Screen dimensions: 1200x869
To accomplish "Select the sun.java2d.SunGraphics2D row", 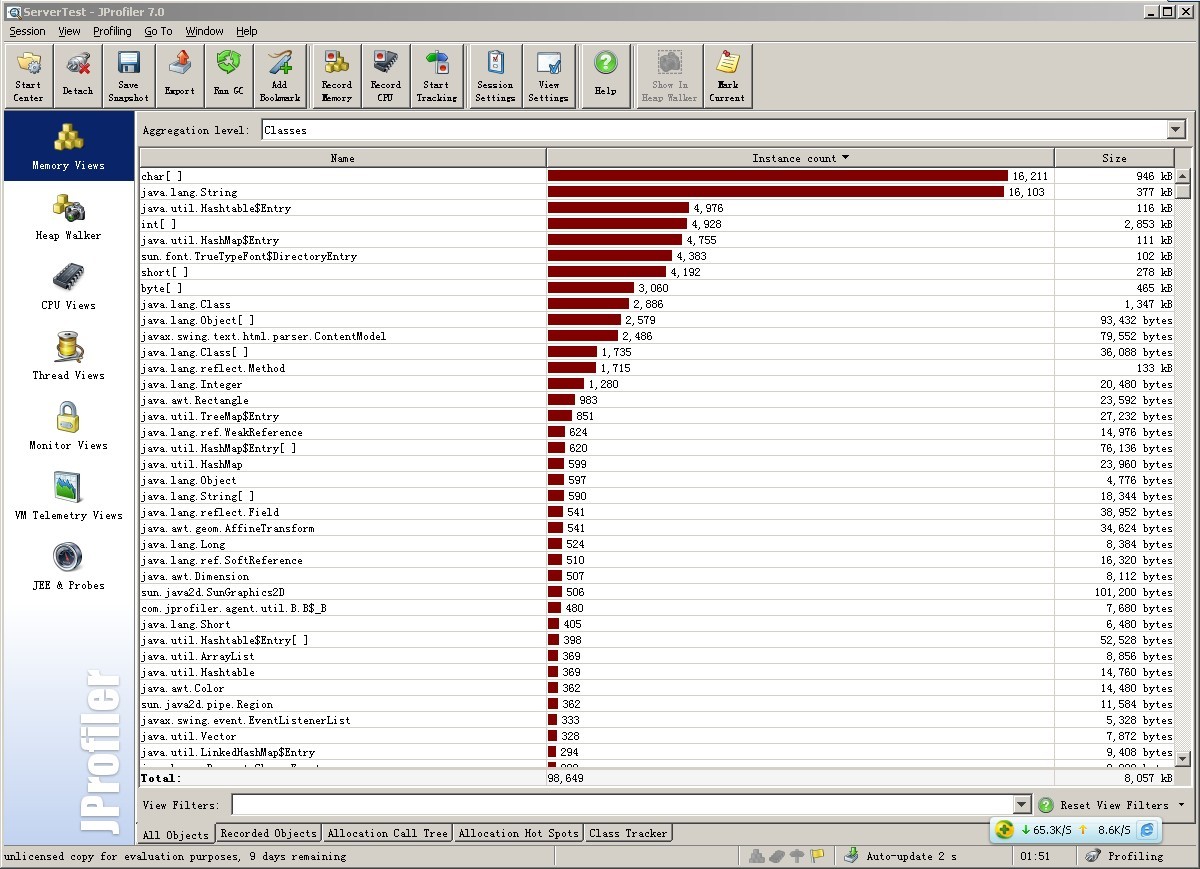I will coord(657,592).
